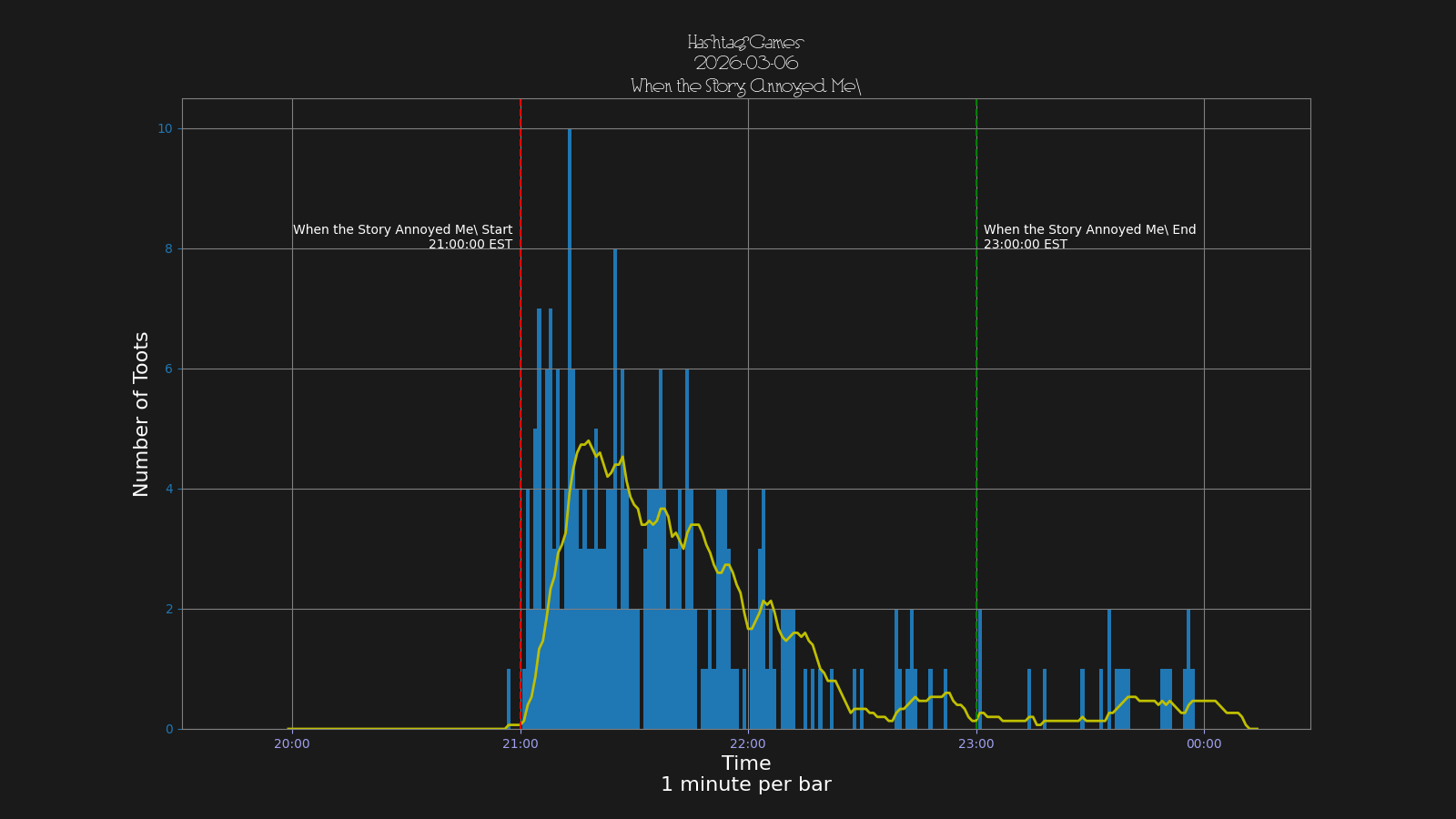Click the 23:00 x-axis tick label
The width and height of the screenshot is (1456, 819).
(x=976, y=743)
